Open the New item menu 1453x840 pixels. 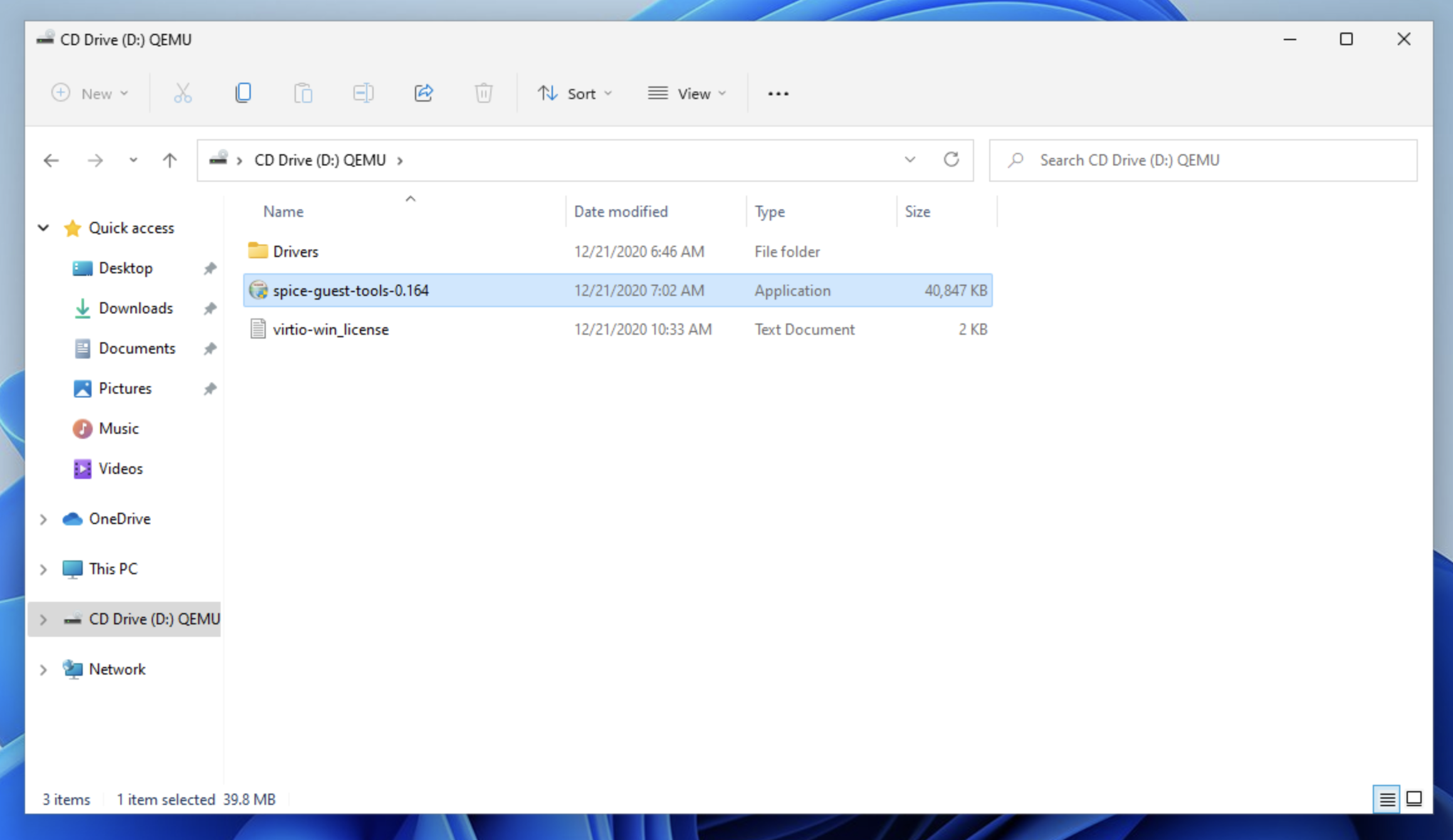point(90,93)
